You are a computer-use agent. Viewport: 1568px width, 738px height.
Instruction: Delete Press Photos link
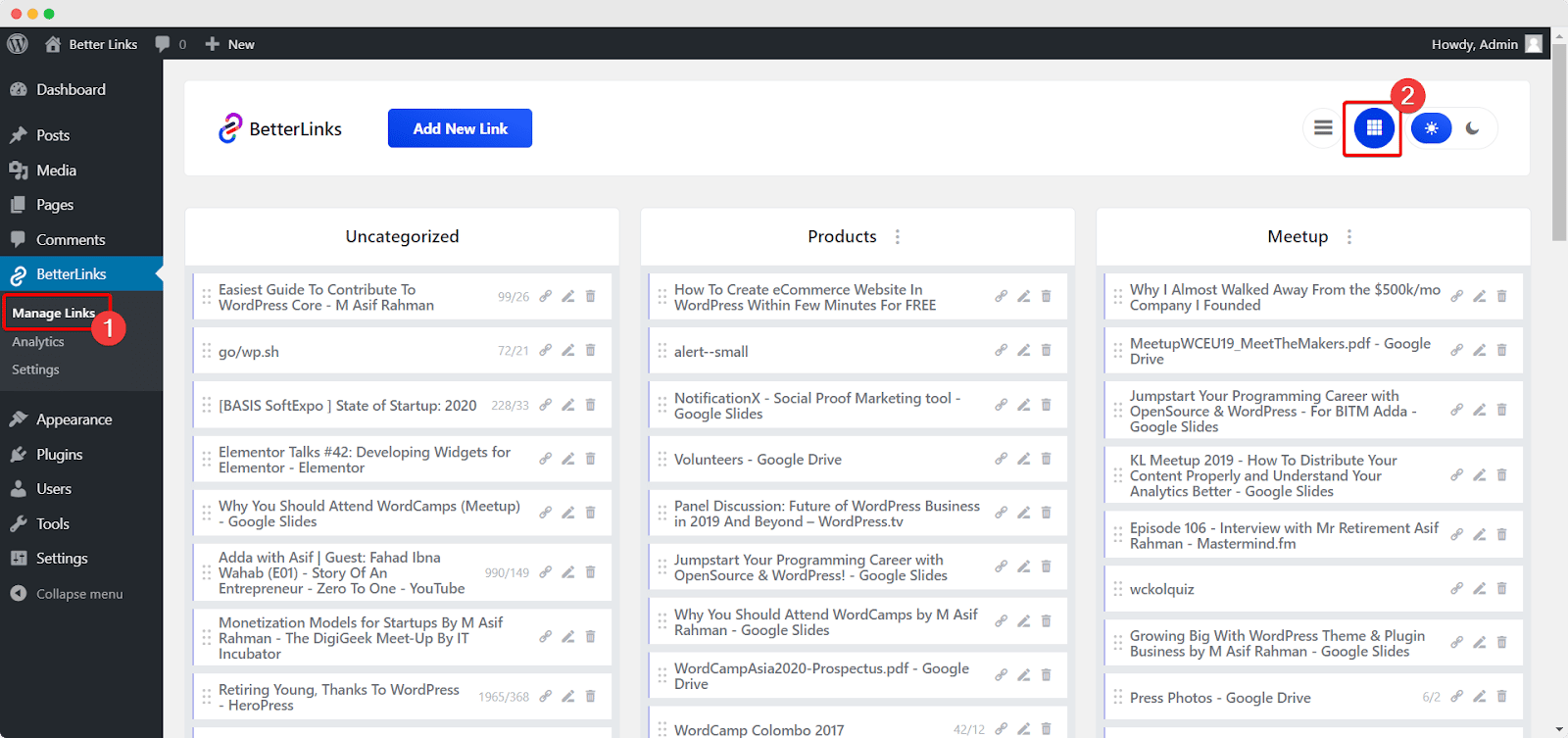coord(1501,696)
